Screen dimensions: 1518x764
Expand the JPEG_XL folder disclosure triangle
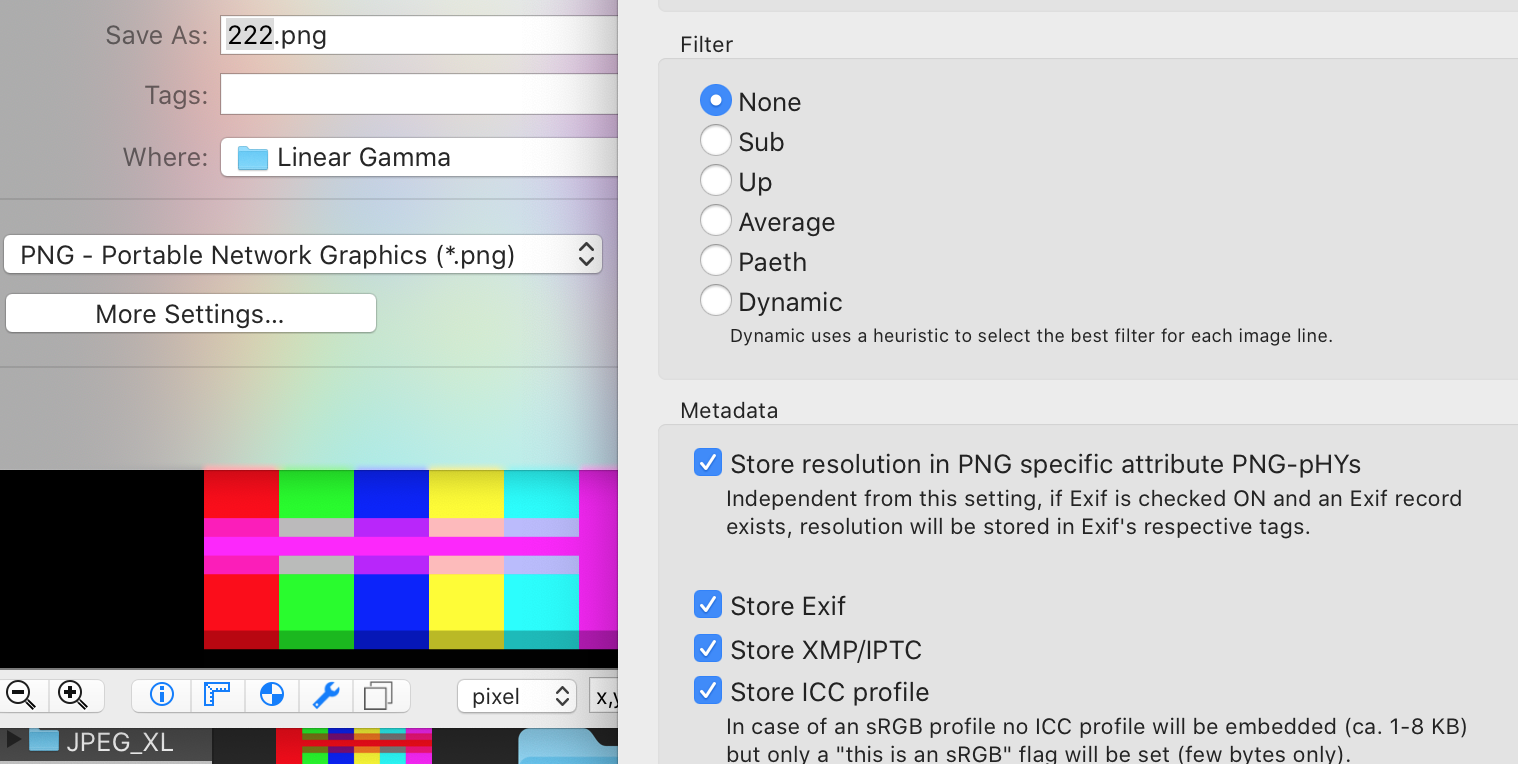pos(13,741)
